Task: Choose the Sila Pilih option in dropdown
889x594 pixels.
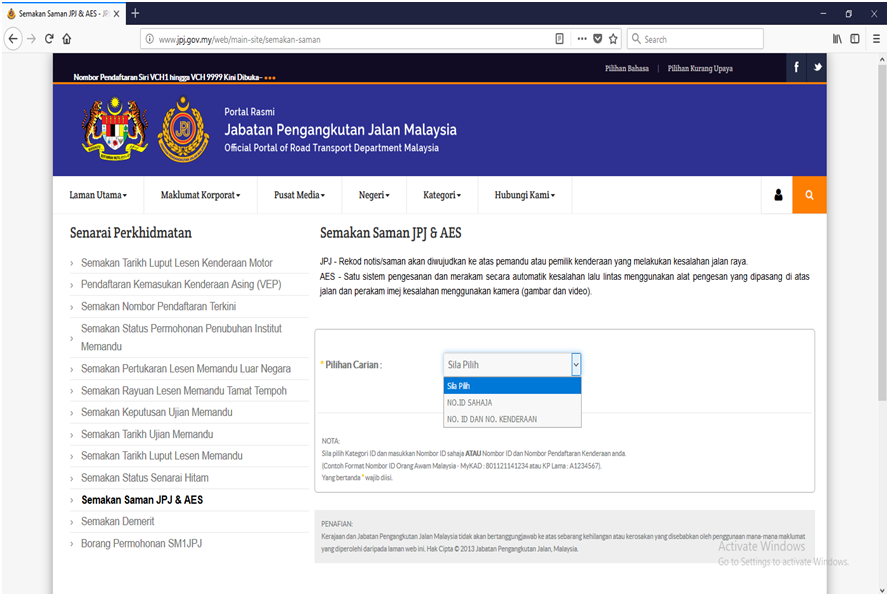Action: pos(513,386)
